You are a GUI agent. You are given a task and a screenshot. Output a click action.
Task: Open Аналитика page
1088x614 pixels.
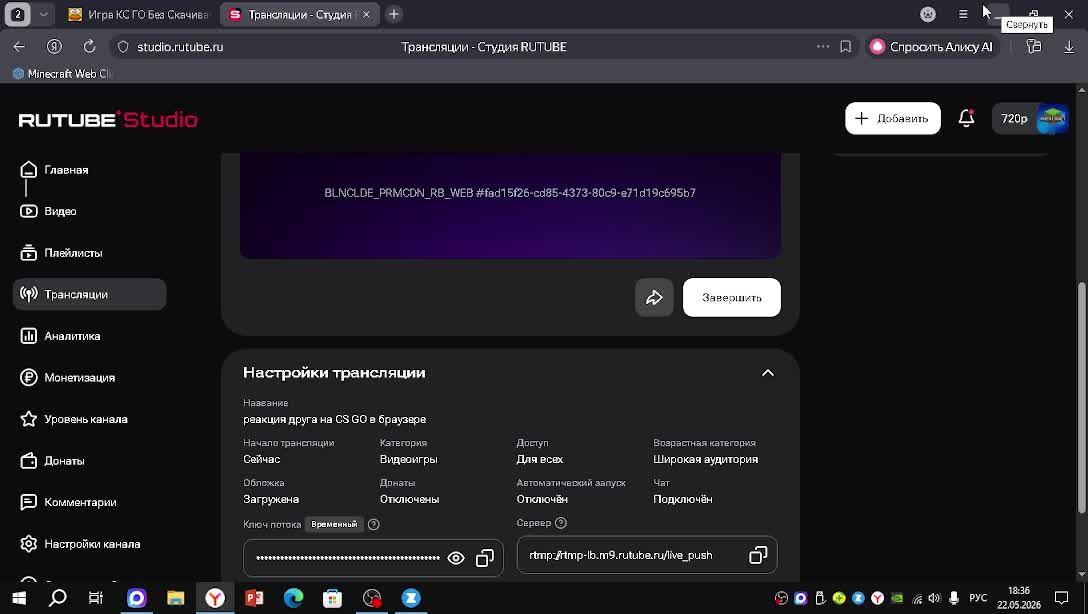[x=60, y=336]
